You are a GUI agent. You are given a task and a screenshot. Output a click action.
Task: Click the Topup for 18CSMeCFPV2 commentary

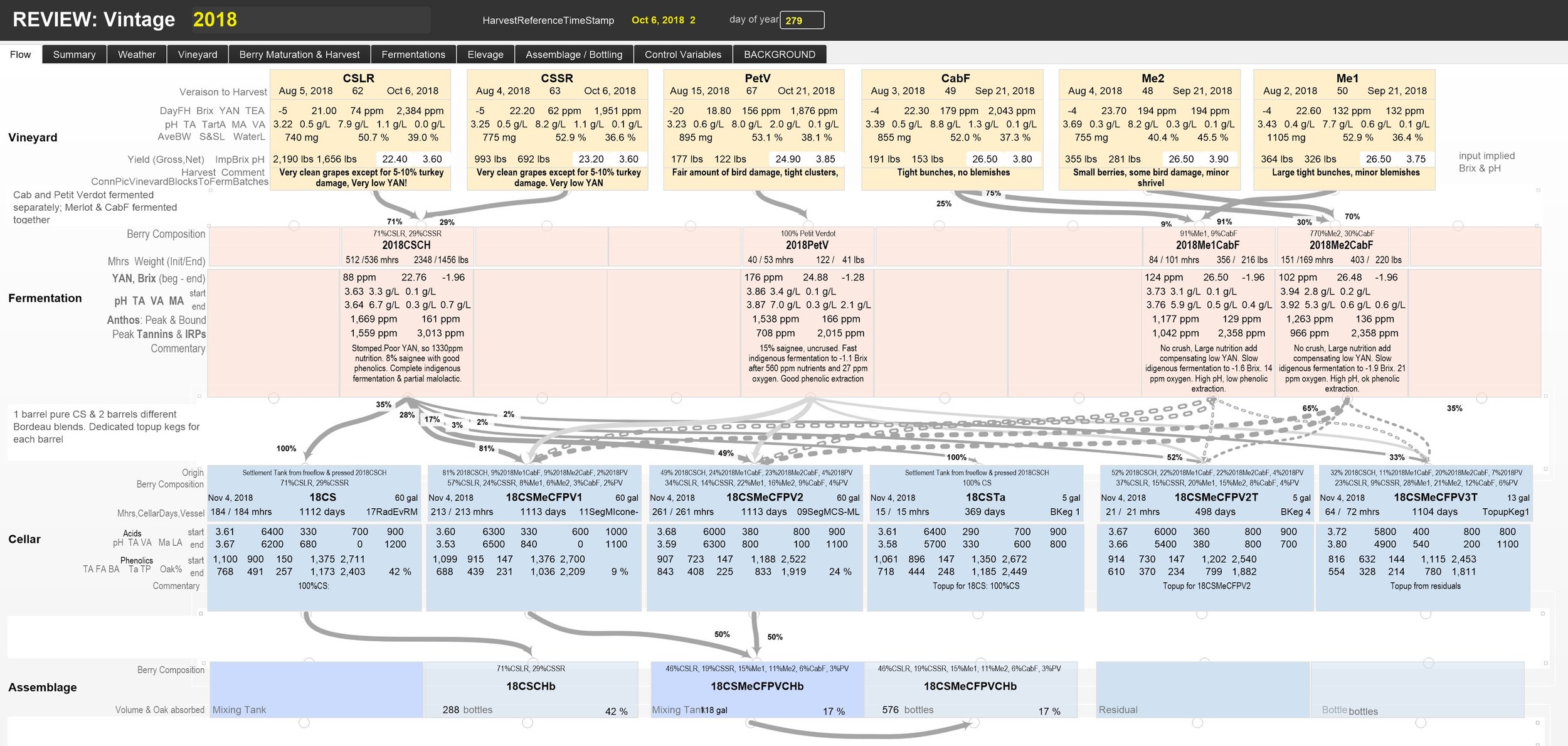[x=1206, y=585]
